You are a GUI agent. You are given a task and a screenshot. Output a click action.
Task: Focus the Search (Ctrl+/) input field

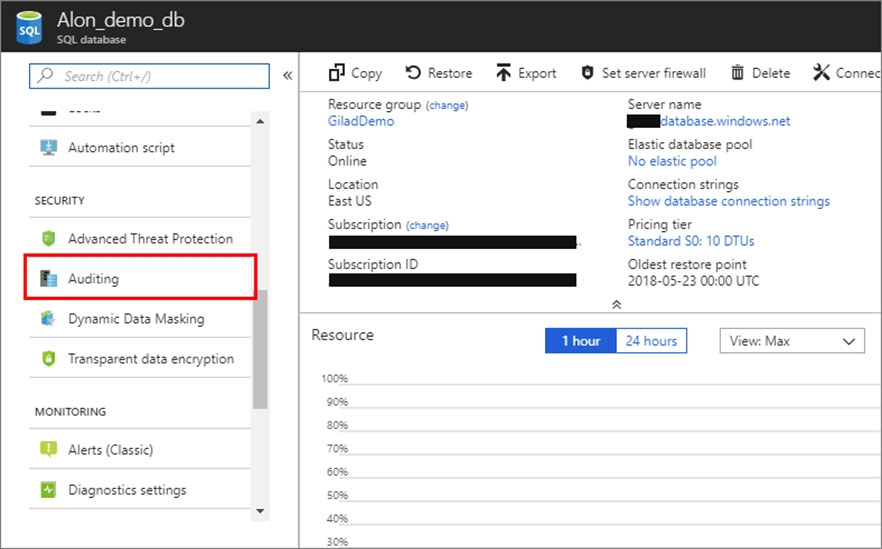(x=149, y=76)
